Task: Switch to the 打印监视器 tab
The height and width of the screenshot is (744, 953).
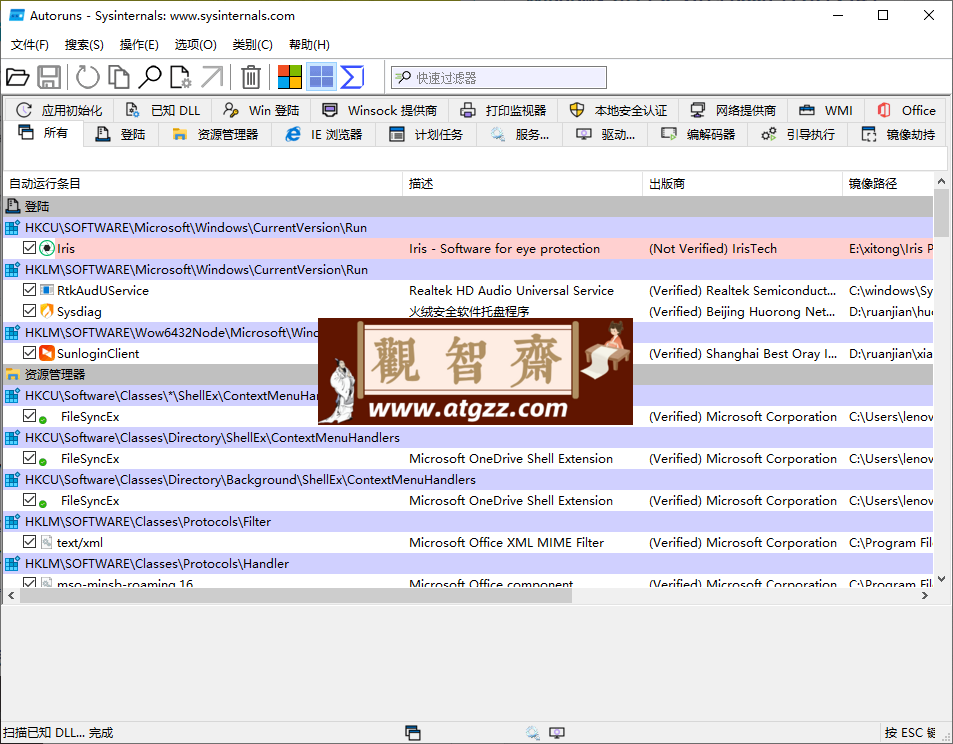Action: (x=503, y=110)
